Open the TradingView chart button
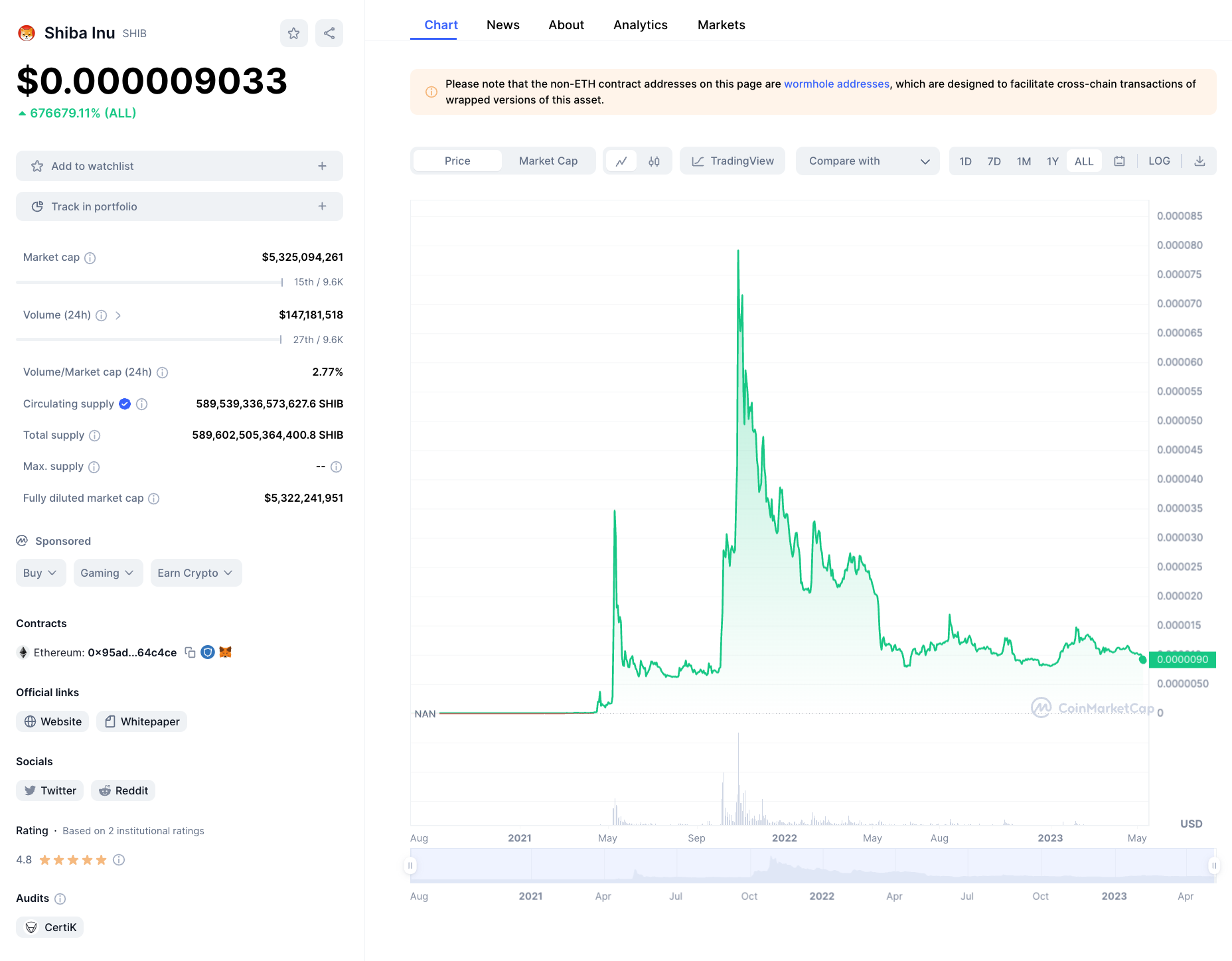The height and width of the screenshot is (961, 1232). [x=732, y=161]
